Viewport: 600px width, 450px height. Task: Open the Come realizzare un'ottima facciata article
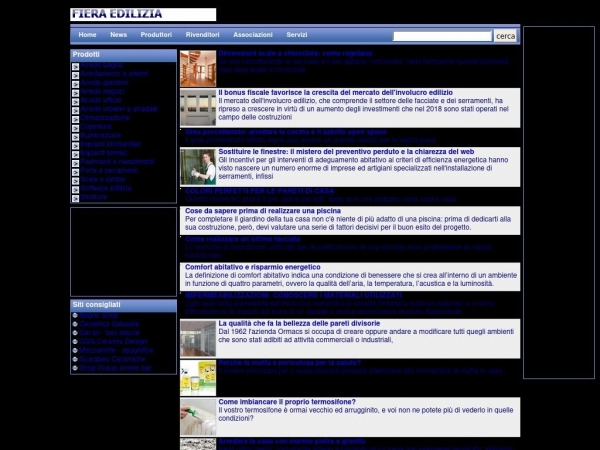coord(243,239)
